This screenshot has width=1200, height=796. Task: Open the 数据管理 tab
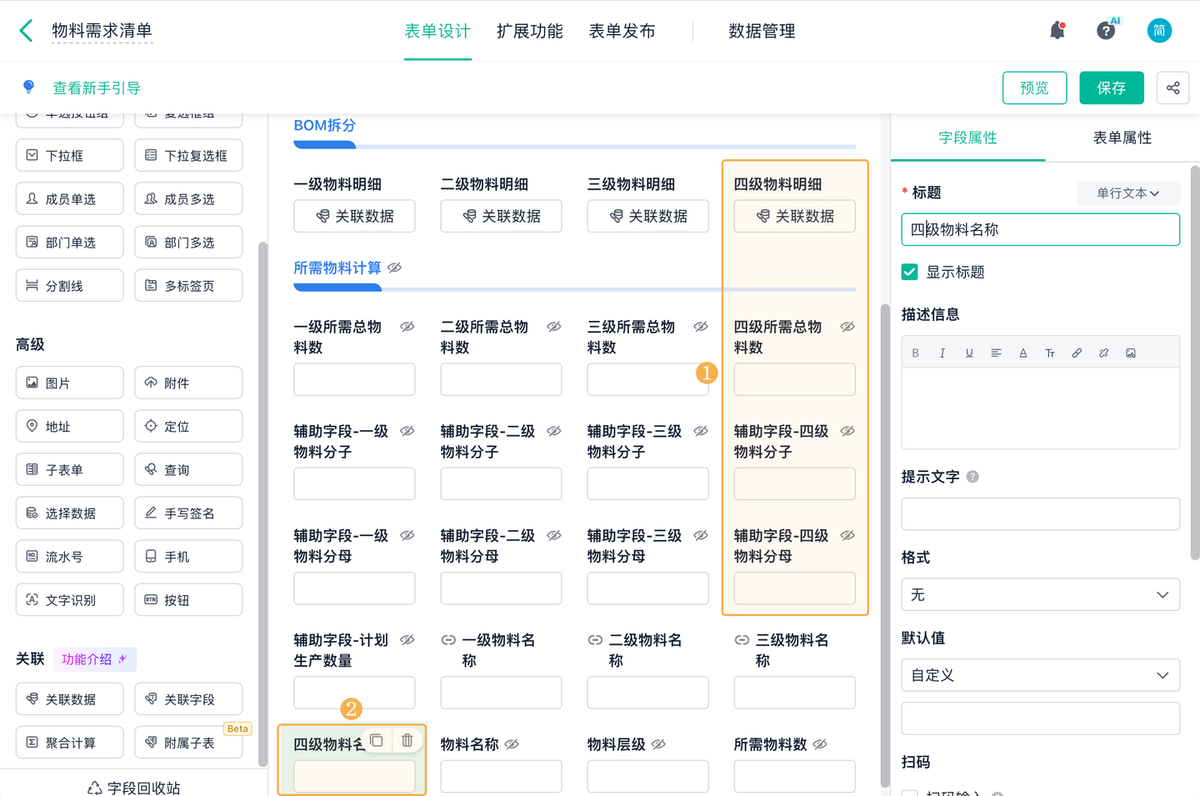click(x=762, y=31)
